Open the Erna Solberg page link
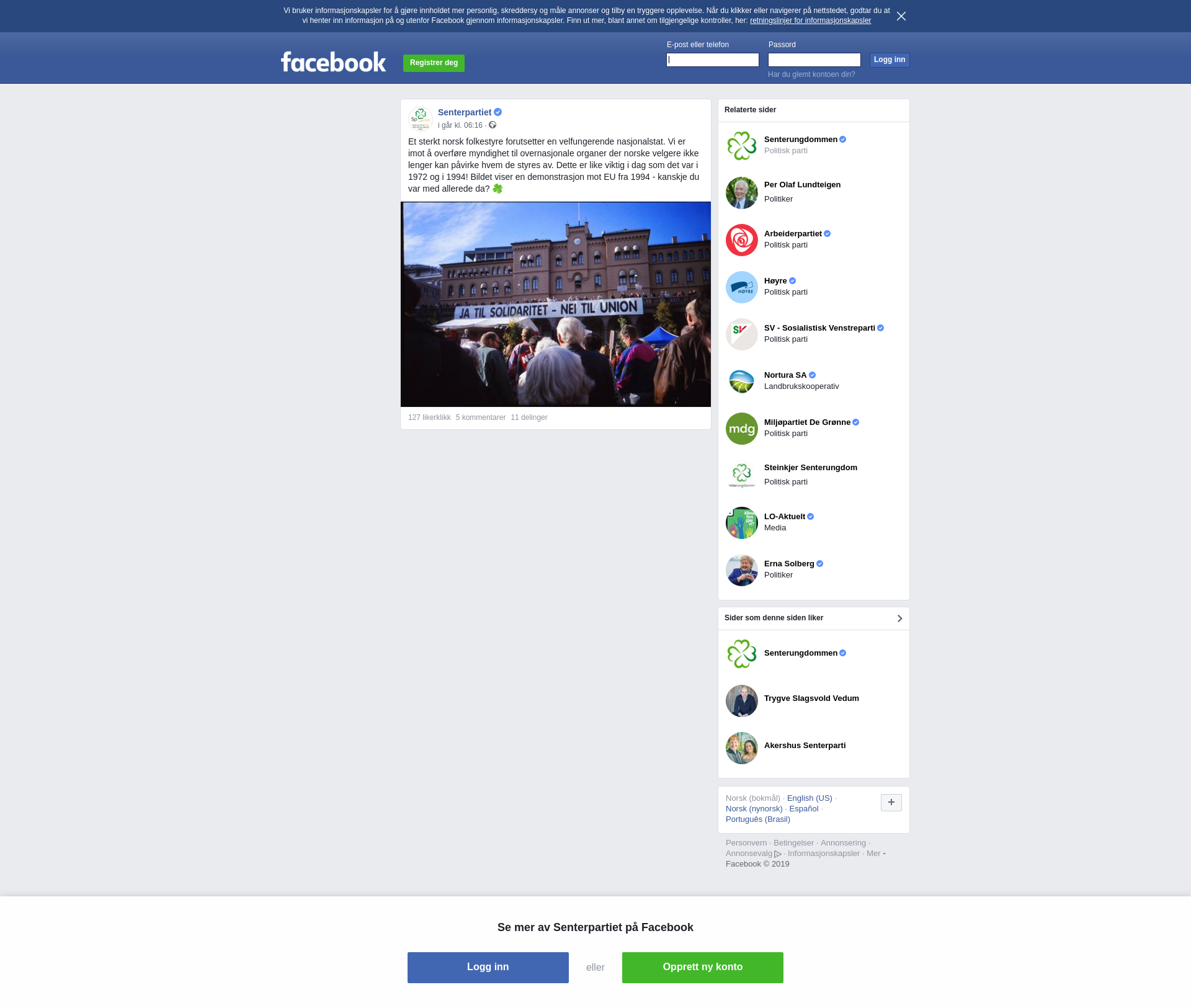1191x1008 pixels. coord(789,564)
